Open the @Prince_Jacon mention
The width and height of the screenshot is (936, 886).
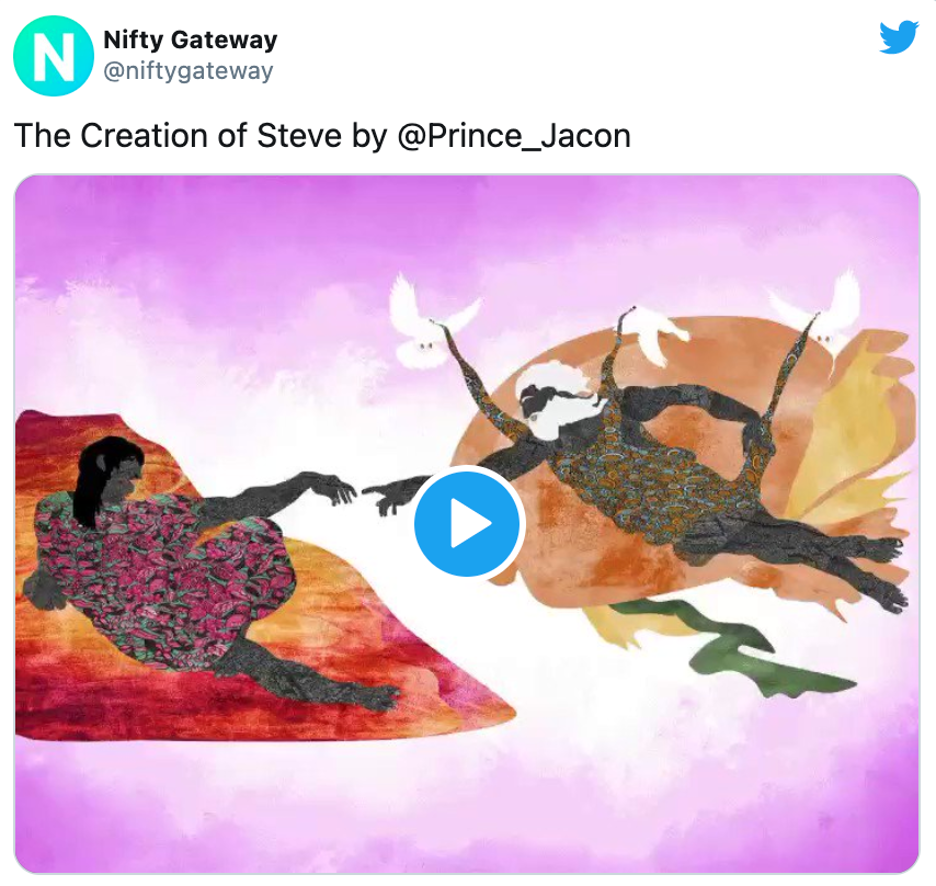pos(513,136)
